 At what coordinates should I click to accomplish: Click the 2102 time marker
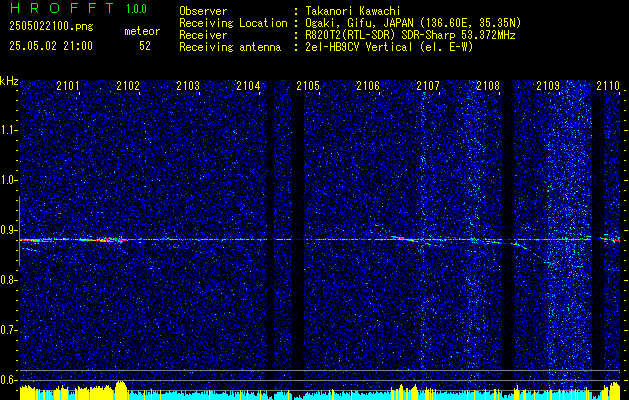coord(128,85)
